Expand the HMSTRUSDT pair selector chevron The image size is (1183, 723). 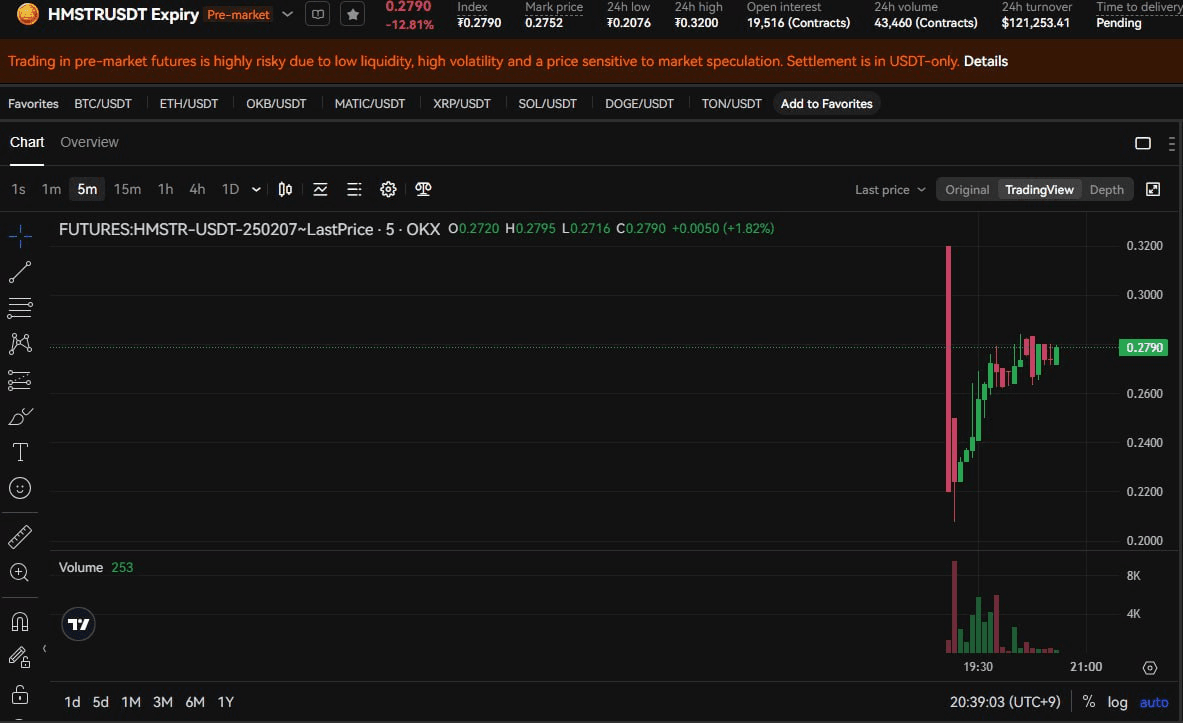(x=287, y=15)
